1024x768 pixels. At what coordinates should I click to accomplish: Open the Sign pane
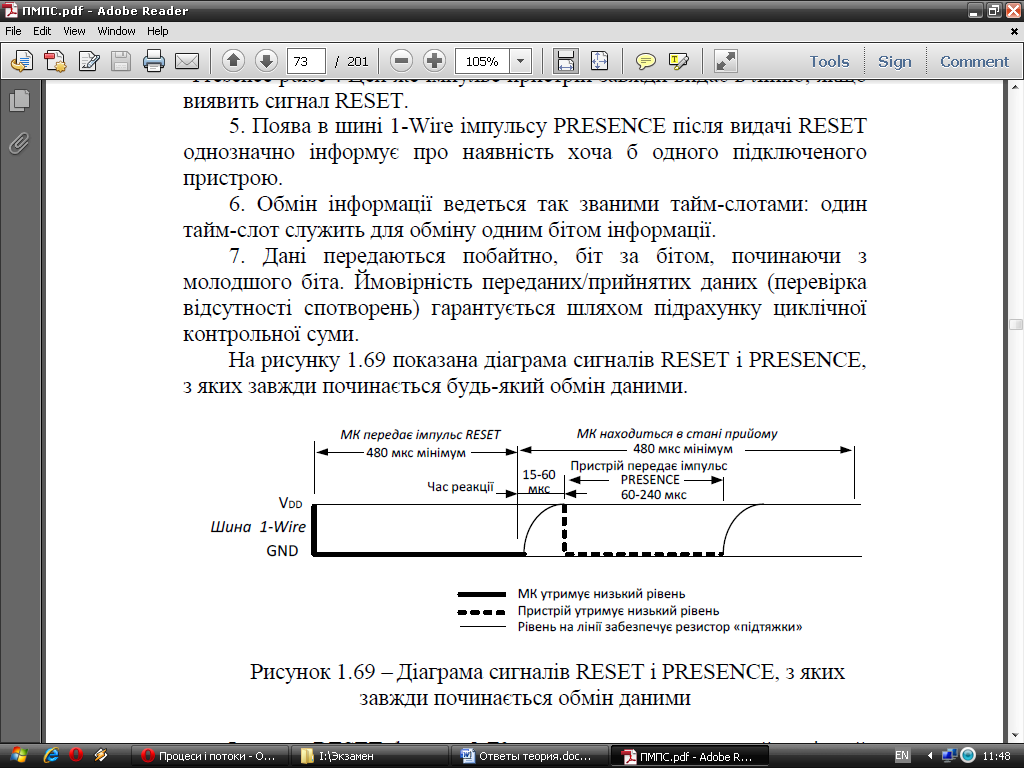[x=895, y=61]
